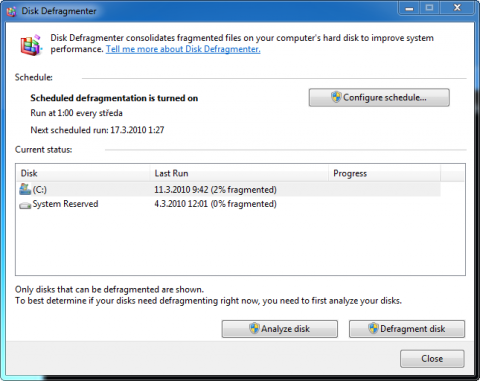Image resolution: width=480 pixels, height=381 pixels.
Task: Select the System Reserved disk row
Action: pos(228,204)
